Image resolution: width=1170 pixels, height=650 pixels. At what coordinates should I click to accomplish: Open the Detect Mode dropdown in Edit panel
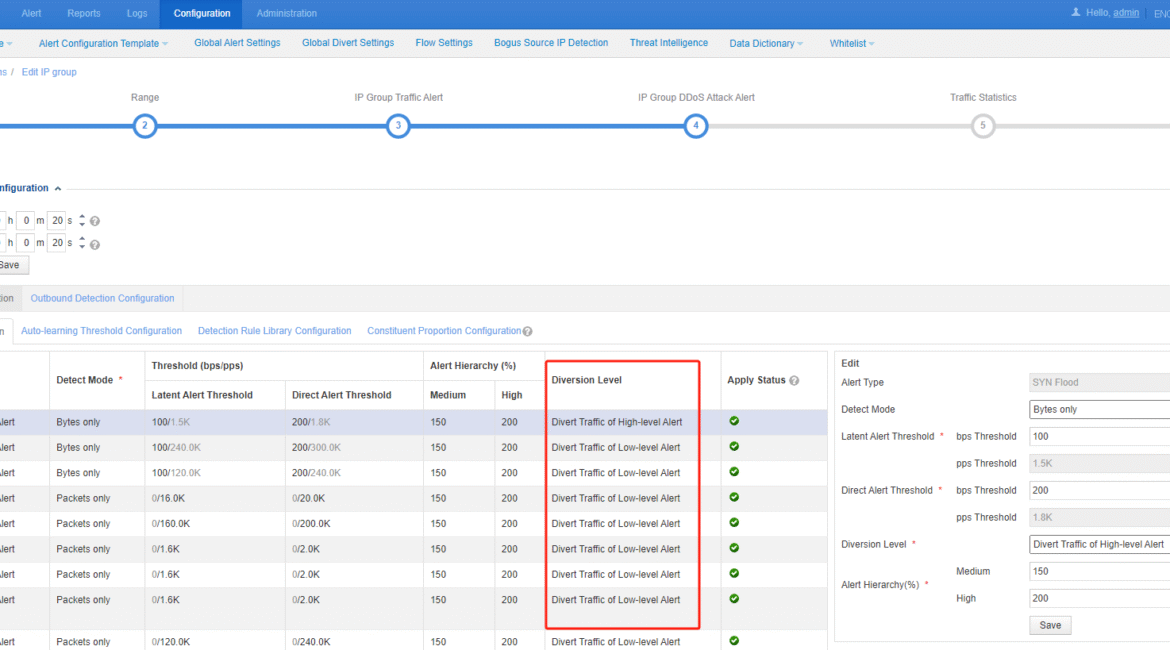[x=1098, y=409]
